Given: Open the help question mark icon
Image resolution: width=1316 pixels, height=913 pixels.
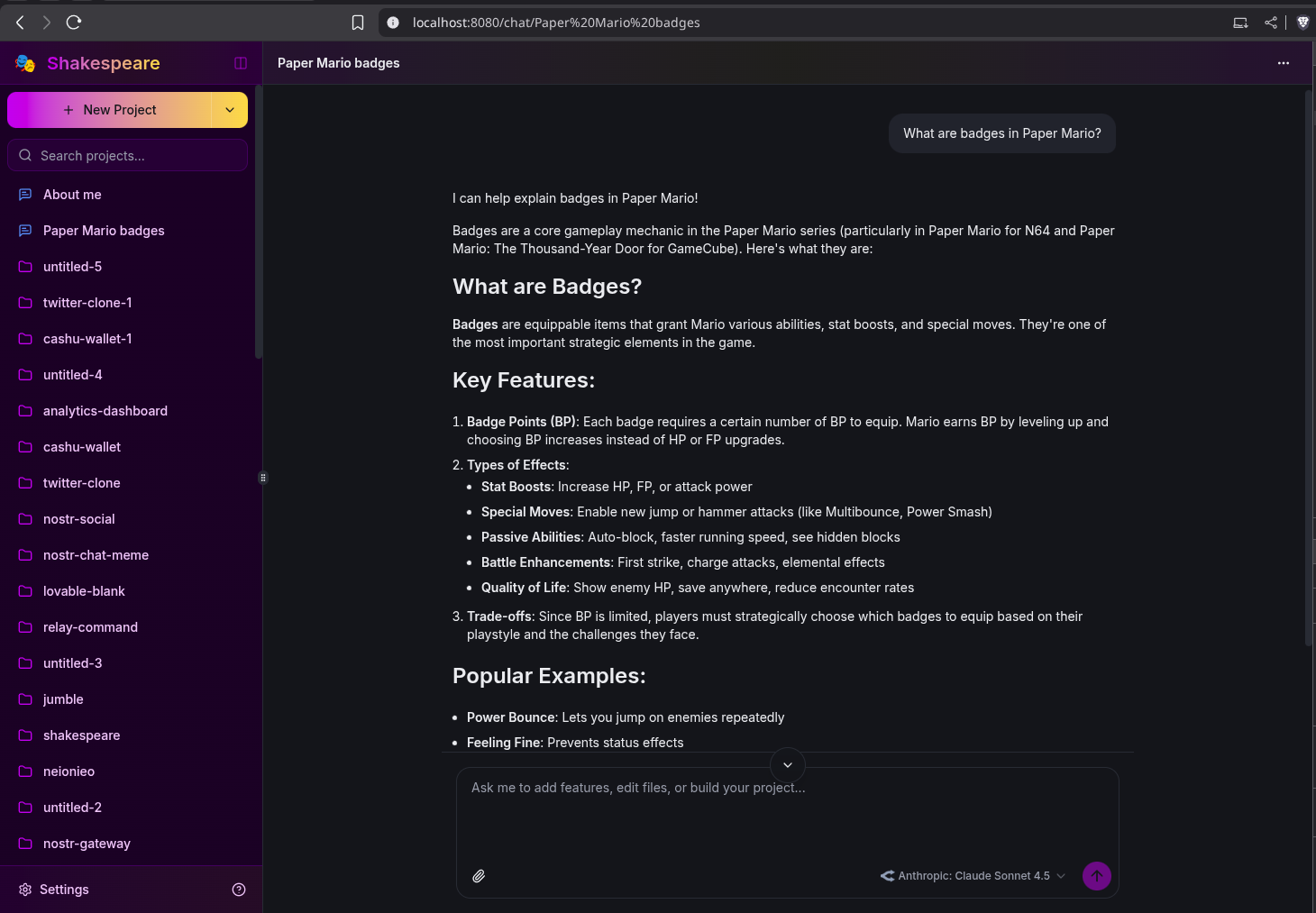Looking at the screenshot, I should [239, 890].
